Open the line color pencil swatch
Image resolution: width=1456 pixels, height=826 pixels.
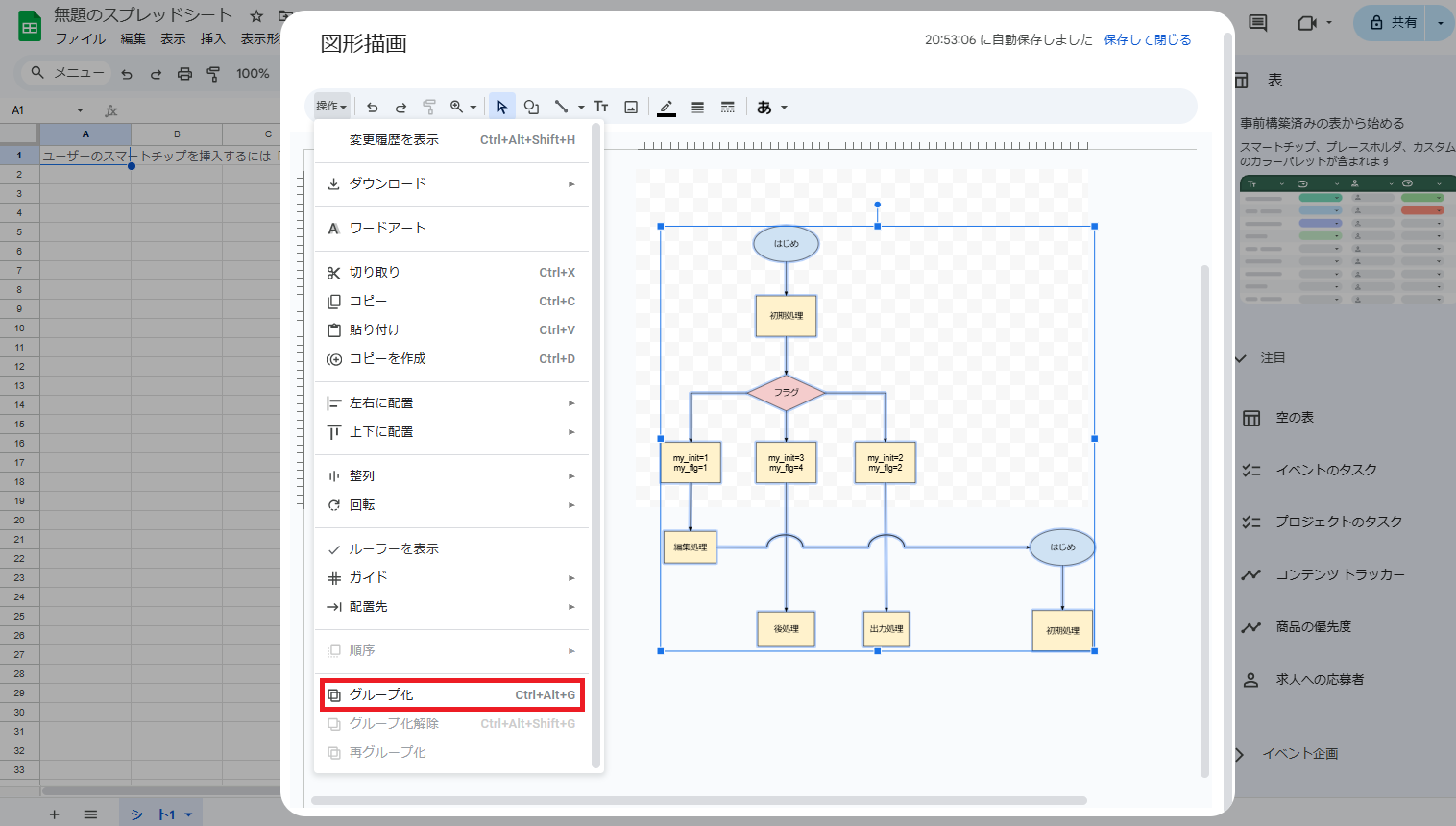pos(667,108)
